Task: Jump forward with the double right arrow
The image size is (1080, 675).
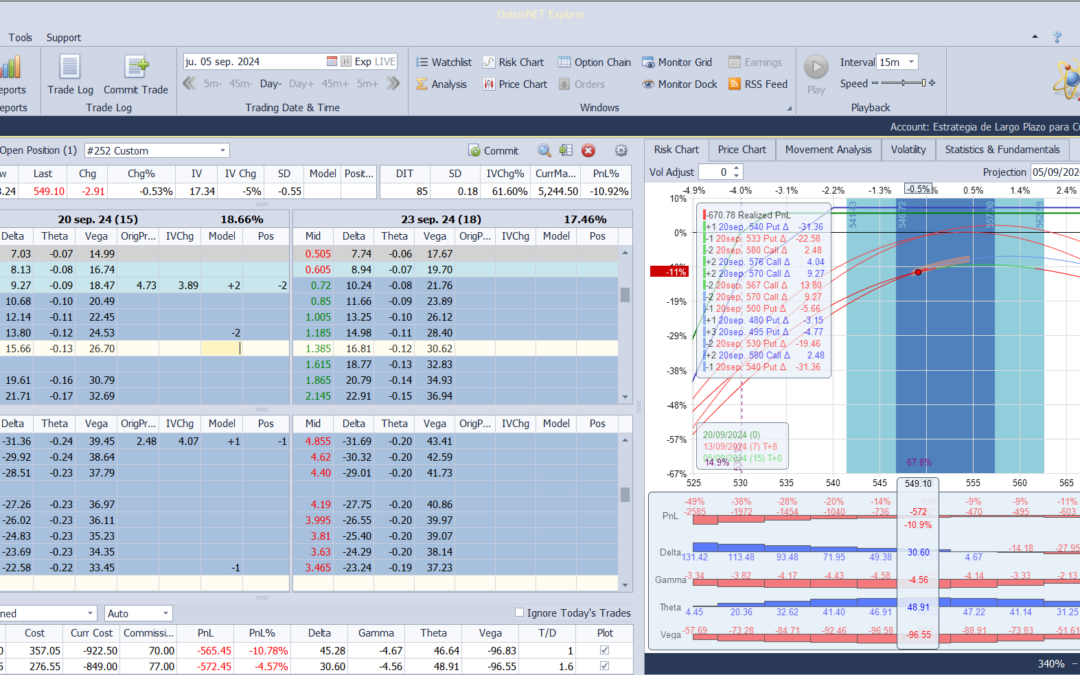Action: pos(393,84)
